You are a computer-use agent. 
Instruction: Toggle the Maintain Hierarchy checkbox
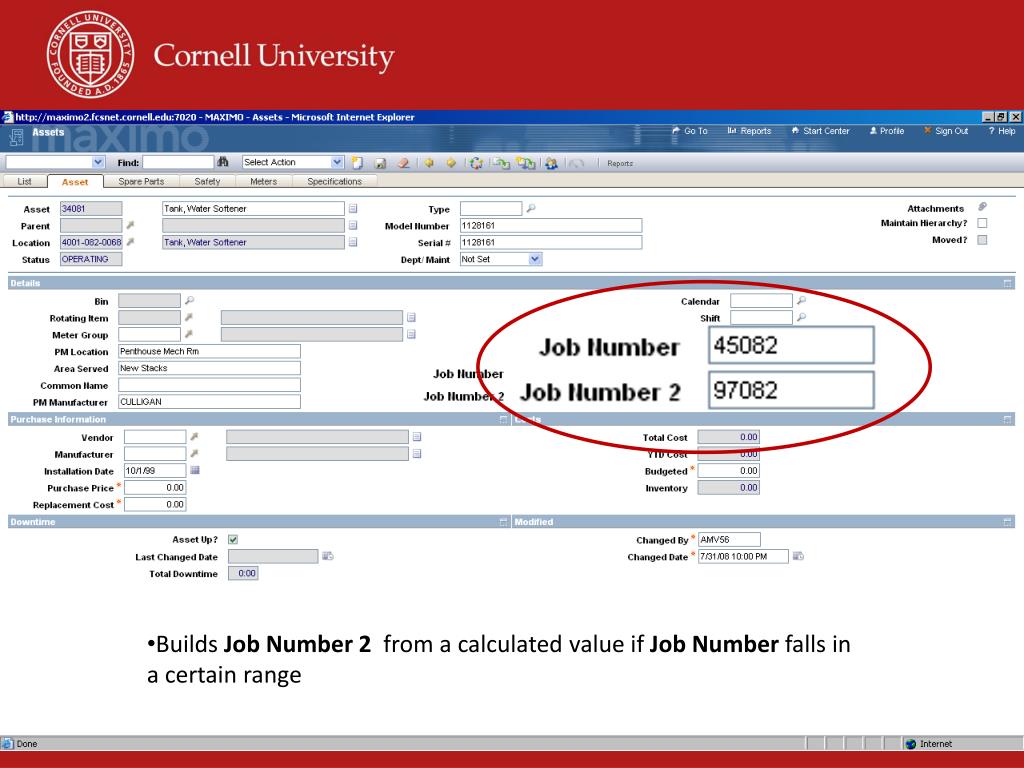coord(982,223)
